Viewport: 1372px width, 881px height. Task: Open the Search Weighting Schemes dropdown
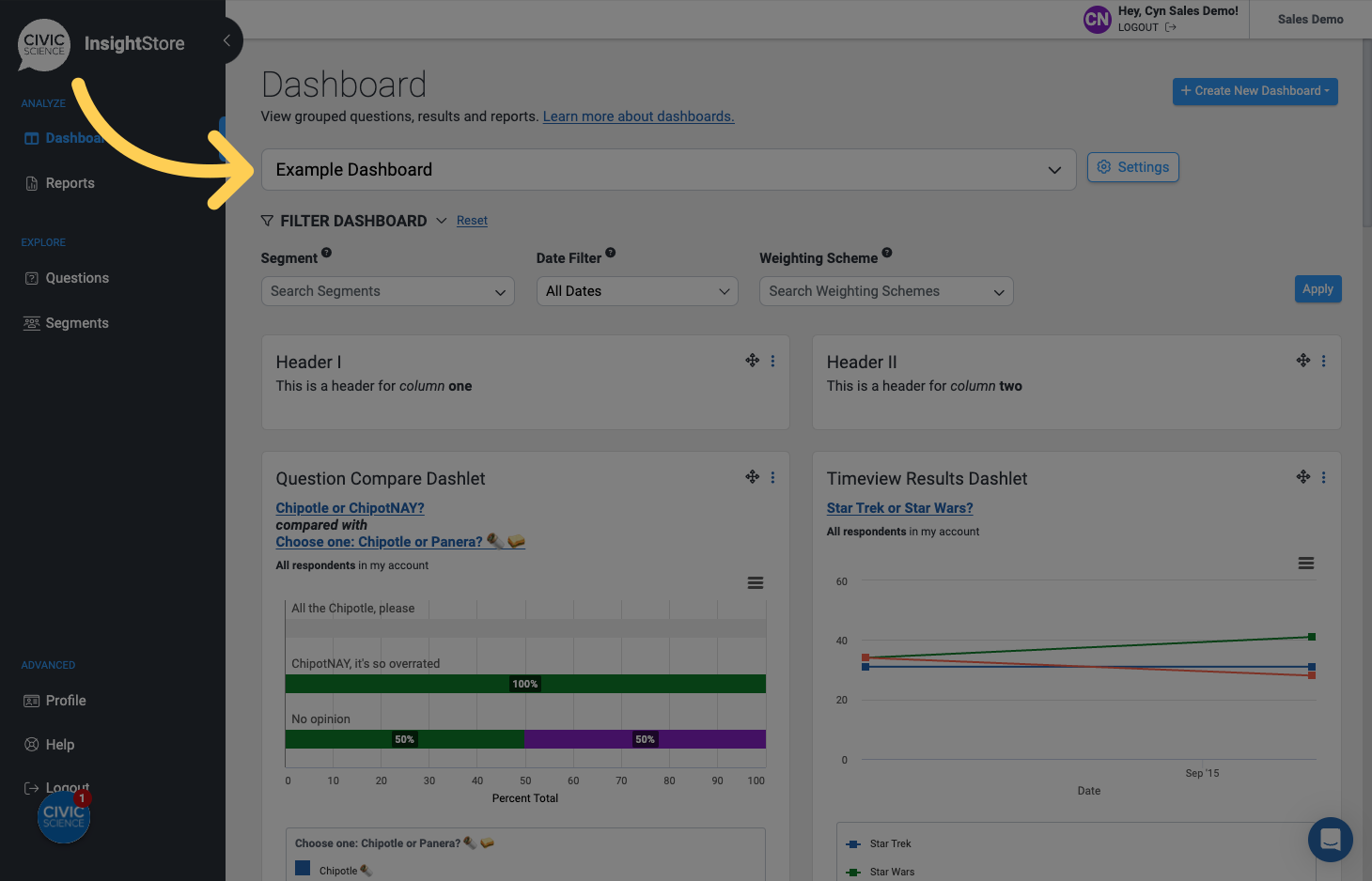(x=886, y=291)
